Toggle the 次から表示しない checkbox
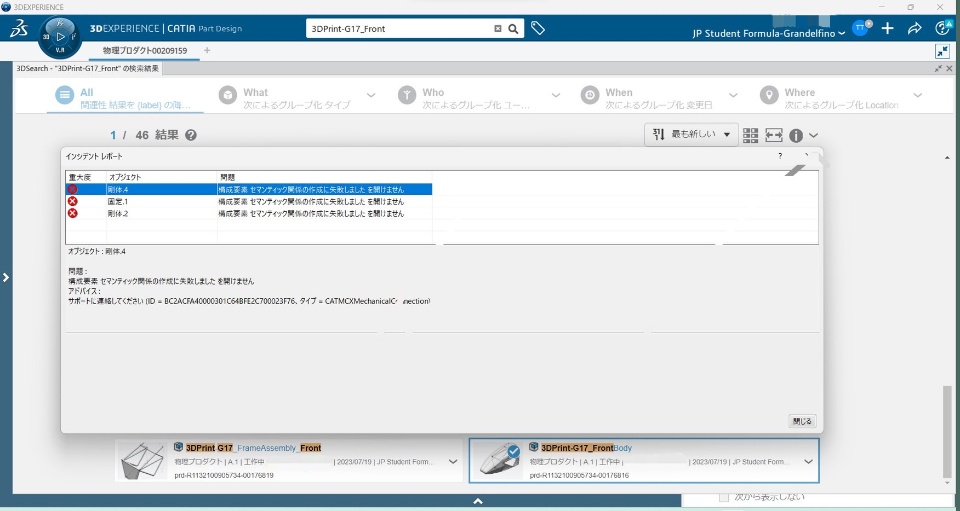This screenshot has height=511, width=960. (724, 498)
